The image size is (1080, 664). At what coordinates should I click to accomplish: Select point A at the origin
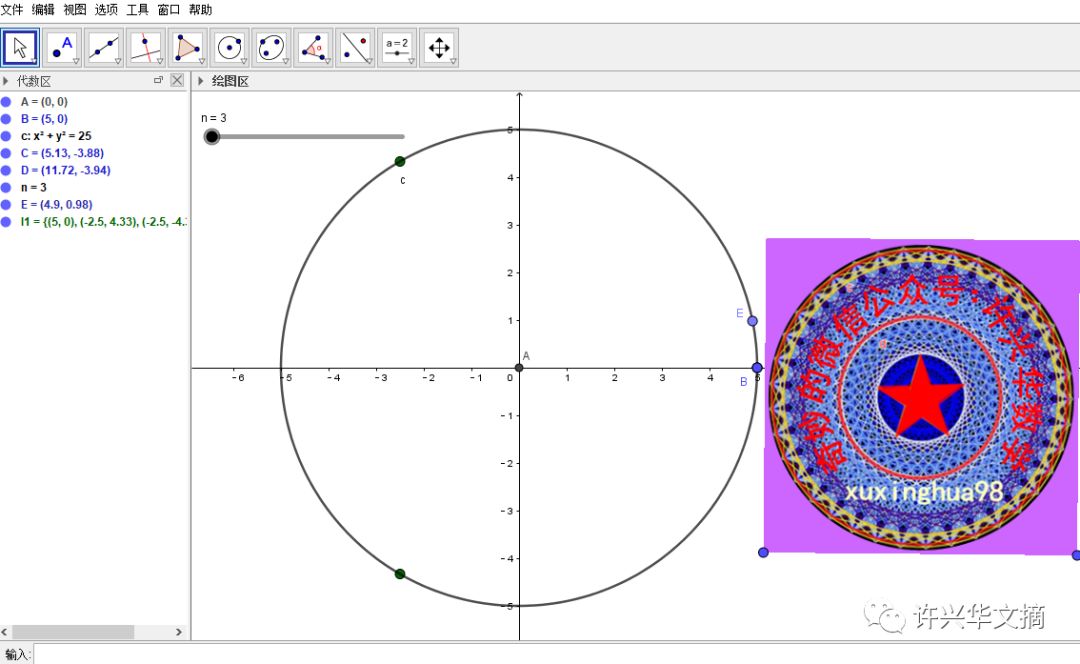coord(519,368)
